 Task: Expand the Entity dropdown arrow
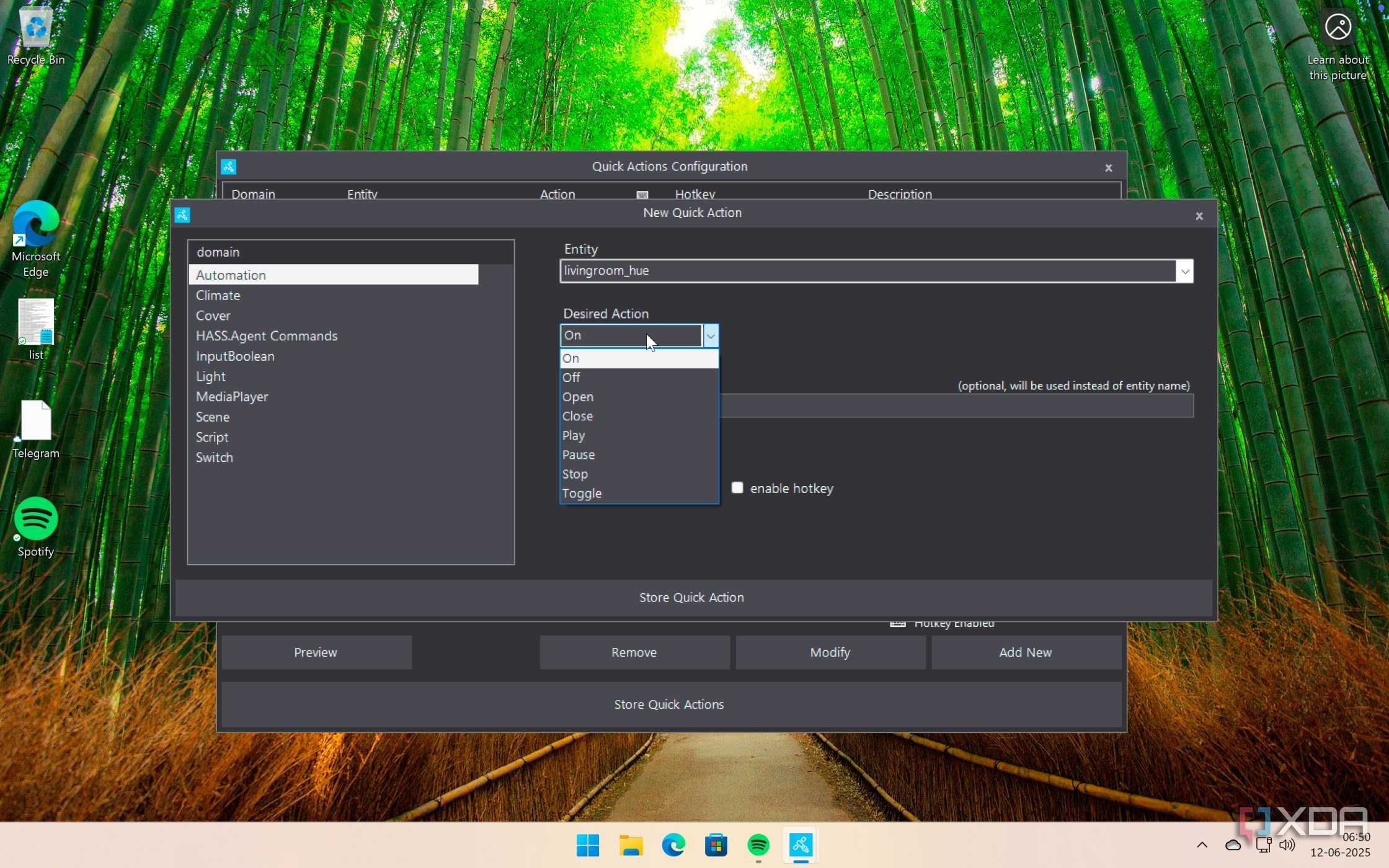(x=1184, y=271)
